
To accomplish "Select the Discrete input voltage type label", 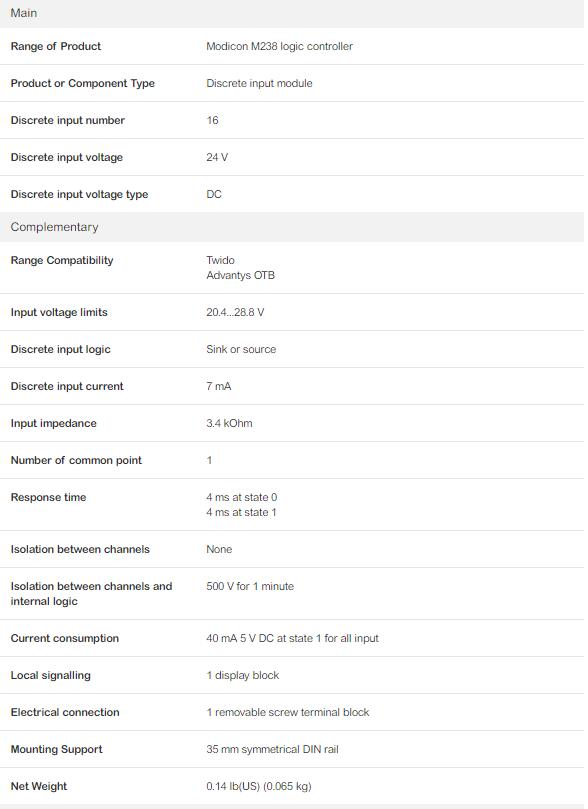I will pos(79,195).
